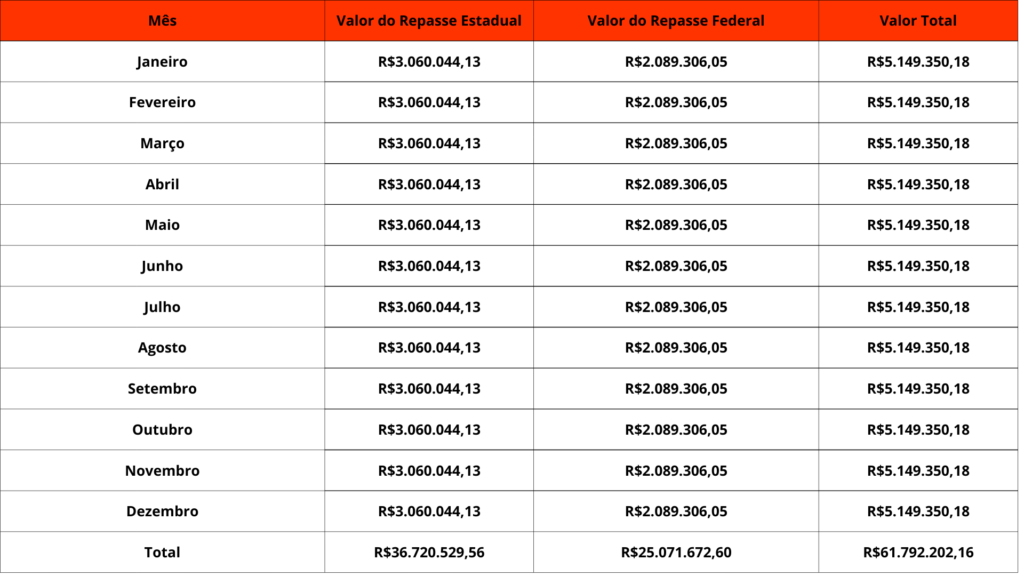1024x576 pixels.
Task: Click the Valor do Repasse Federal header
Action: point(676,21)
